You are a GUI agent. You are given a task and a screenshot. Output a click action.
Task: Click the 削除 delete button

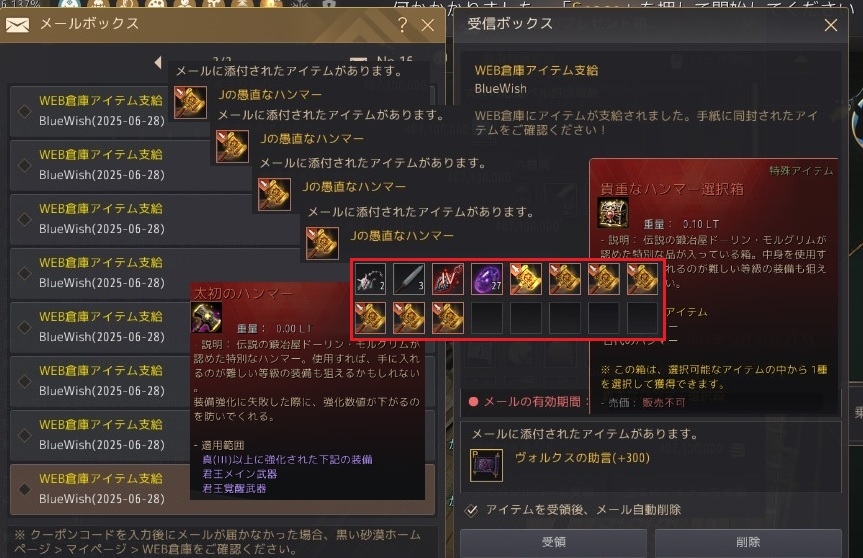coord(748,543)
